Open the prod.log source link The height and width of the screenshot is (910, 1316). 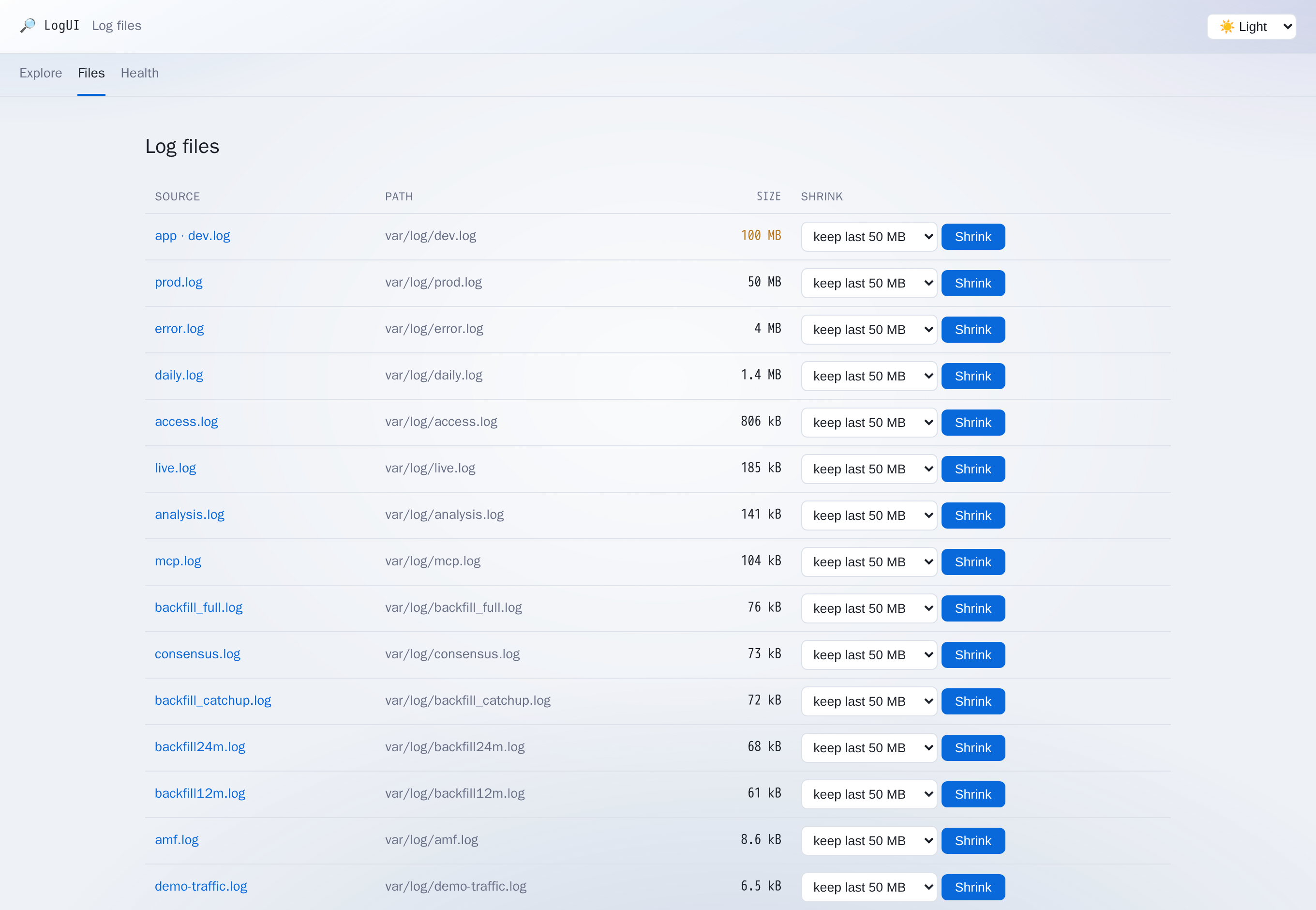click(179, 282)
